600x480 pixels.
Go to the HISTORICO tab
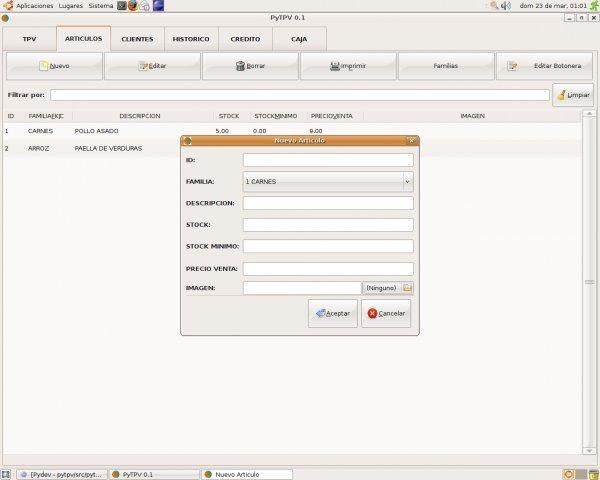coord(191,39)
